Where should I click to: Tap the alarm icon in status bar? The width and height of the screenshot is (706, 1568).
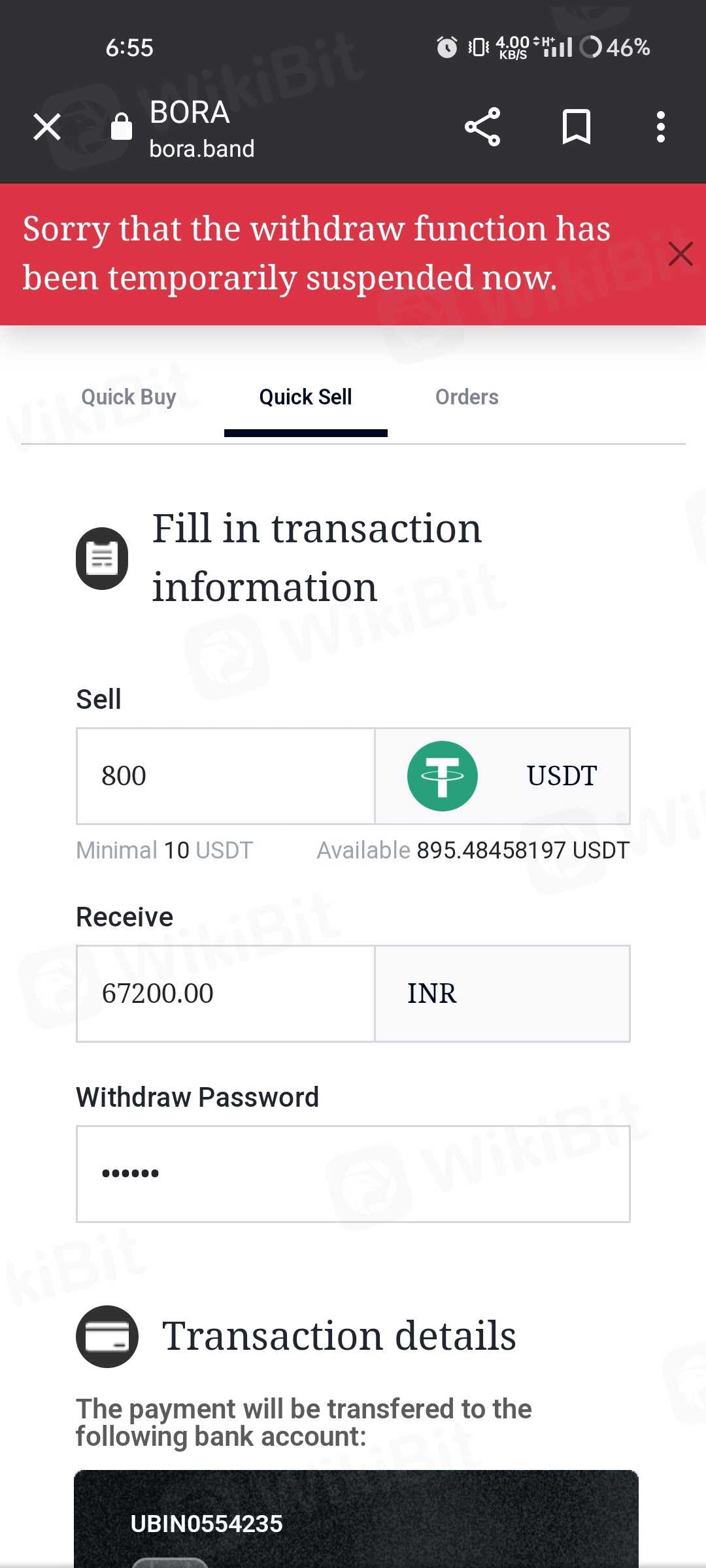[447, 47]
